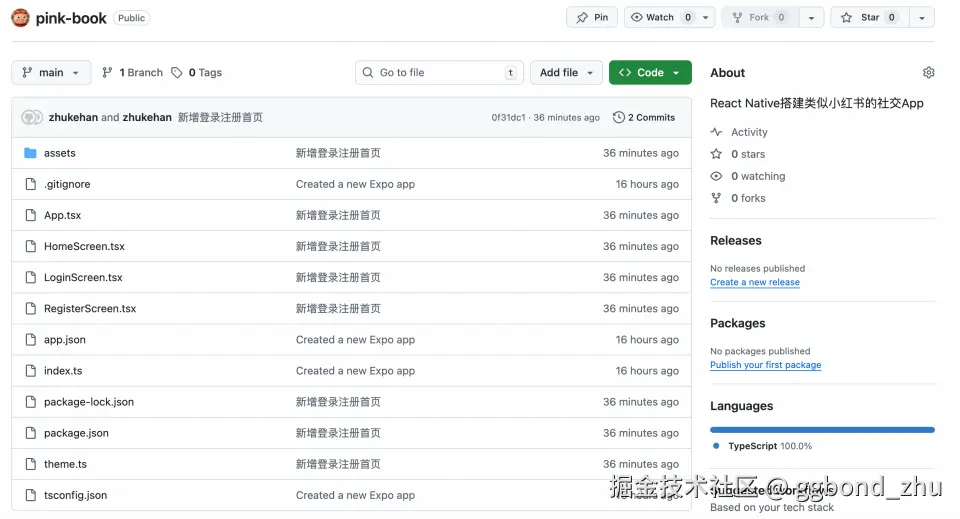The height and width of the screenshot is (519, 960).
Task: Click the assets folder icon
Action: tap(30, 153)
